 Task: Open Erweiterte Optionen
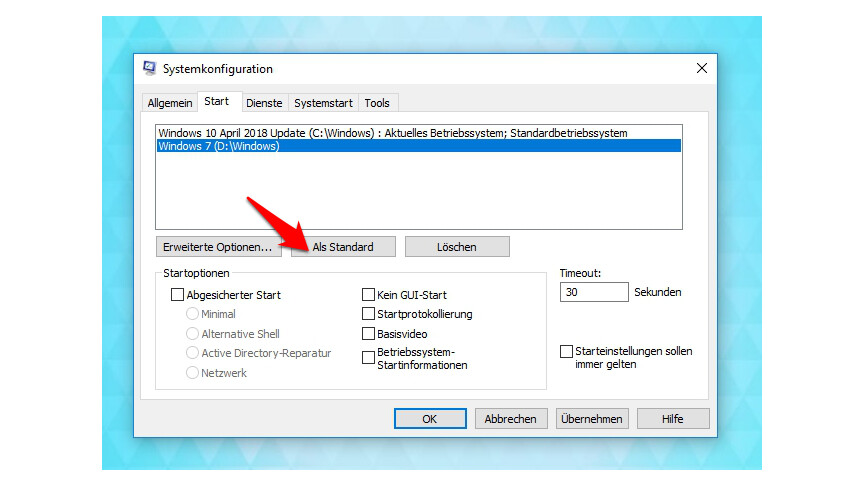point(219,247)
